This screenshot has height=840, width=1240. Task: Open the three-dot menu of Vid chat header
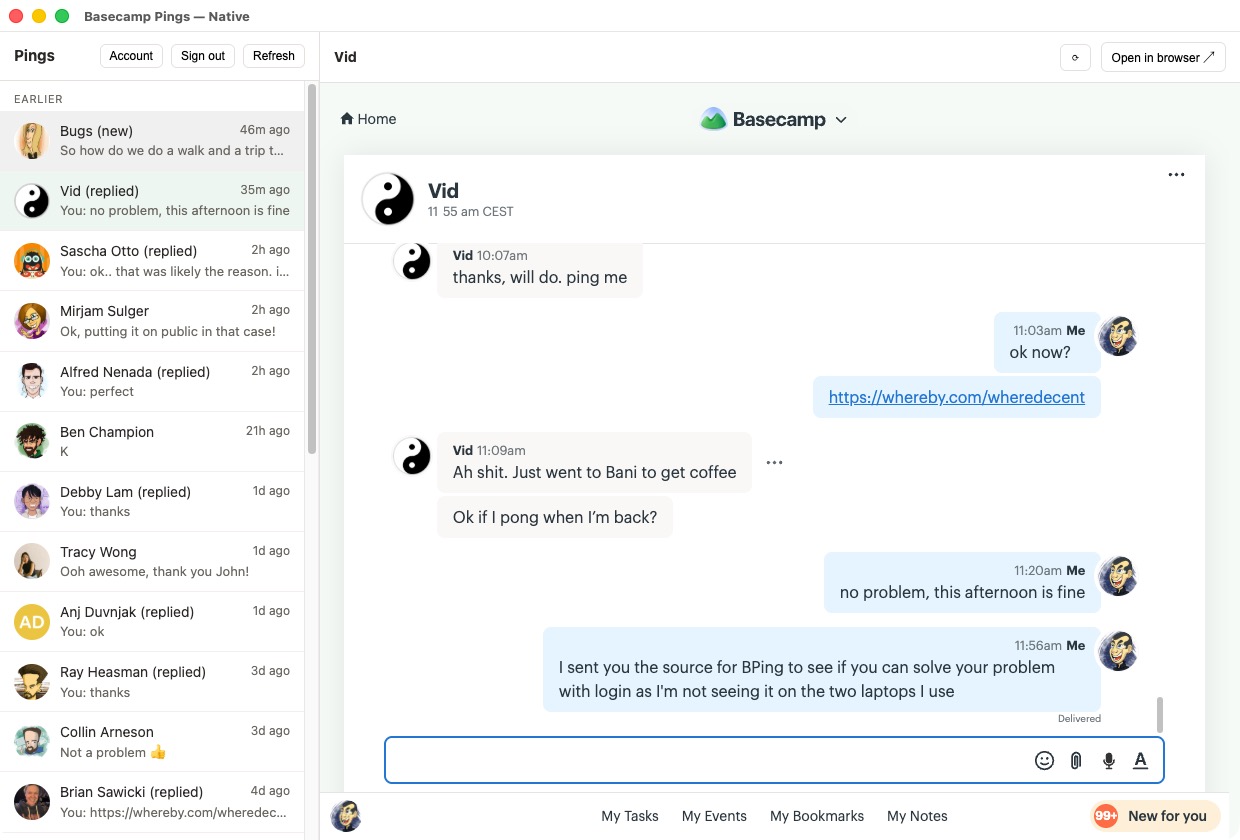pos(1176,175)
